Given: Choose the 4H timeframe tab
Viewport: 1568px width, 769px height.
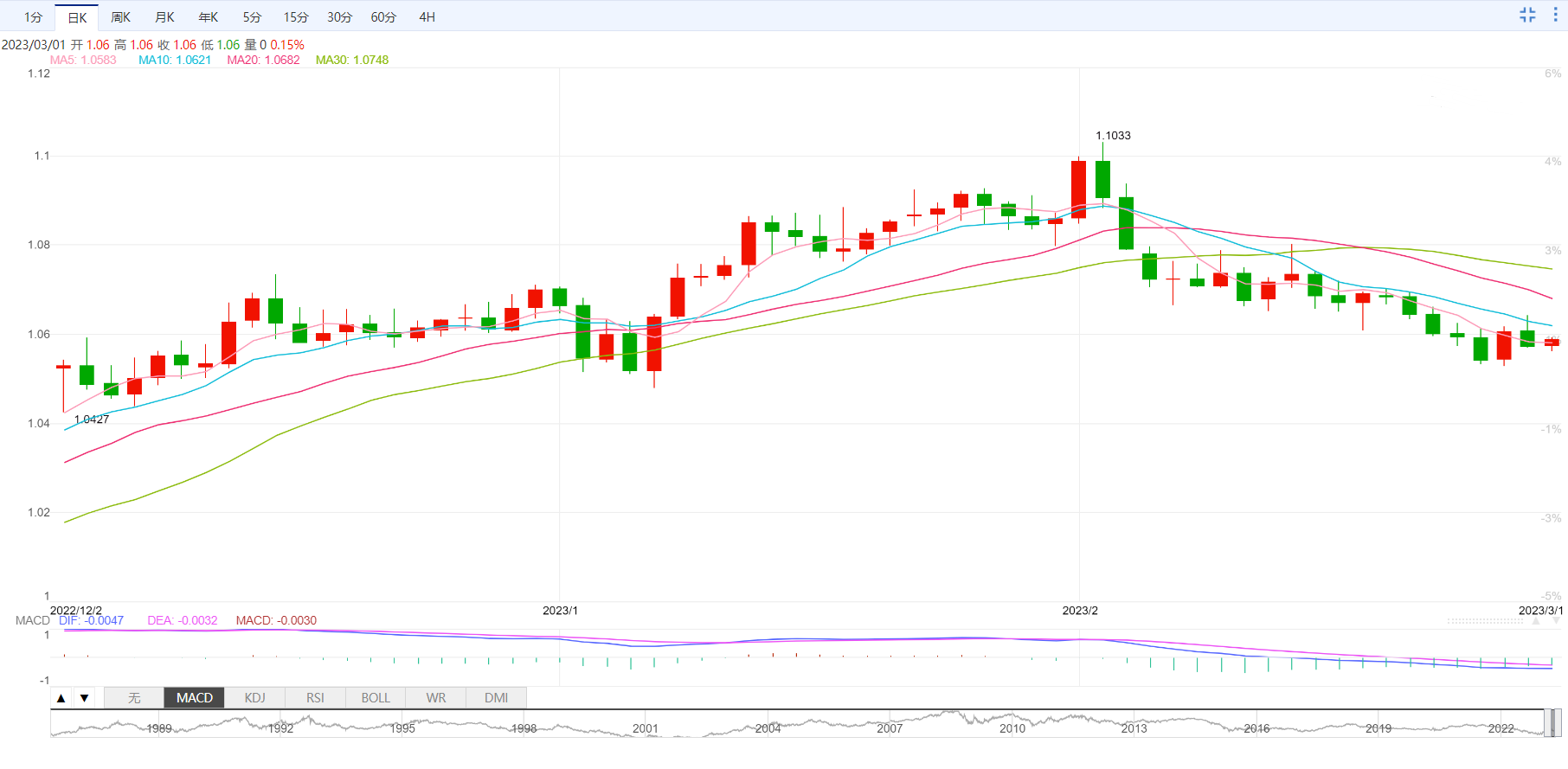Looking at the screenshot, I should pyautogui.click(x=427, y=17).
